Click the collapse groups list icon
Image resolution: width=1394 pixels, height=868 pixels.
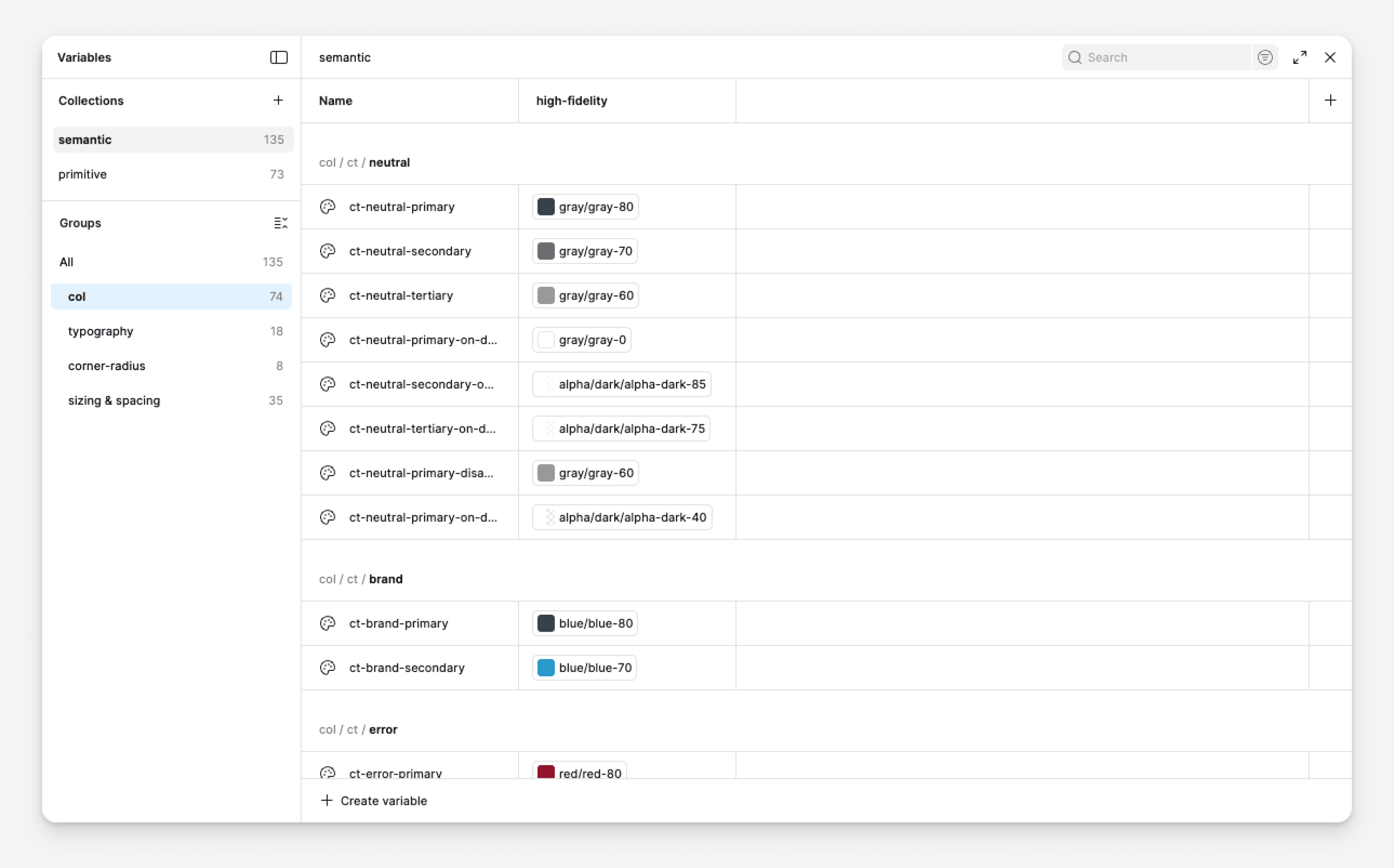tap(280, 223)
